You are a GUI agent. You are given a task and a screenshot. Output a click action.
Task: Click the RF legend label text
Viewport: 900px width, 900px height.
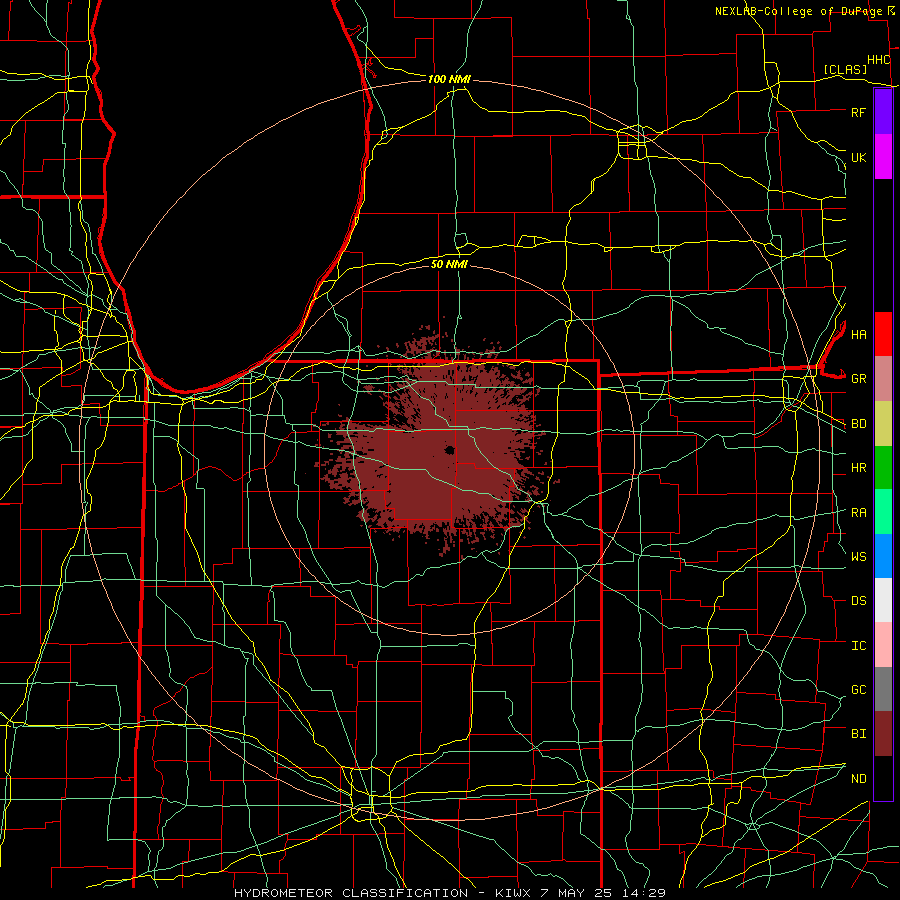click(859, 112)
